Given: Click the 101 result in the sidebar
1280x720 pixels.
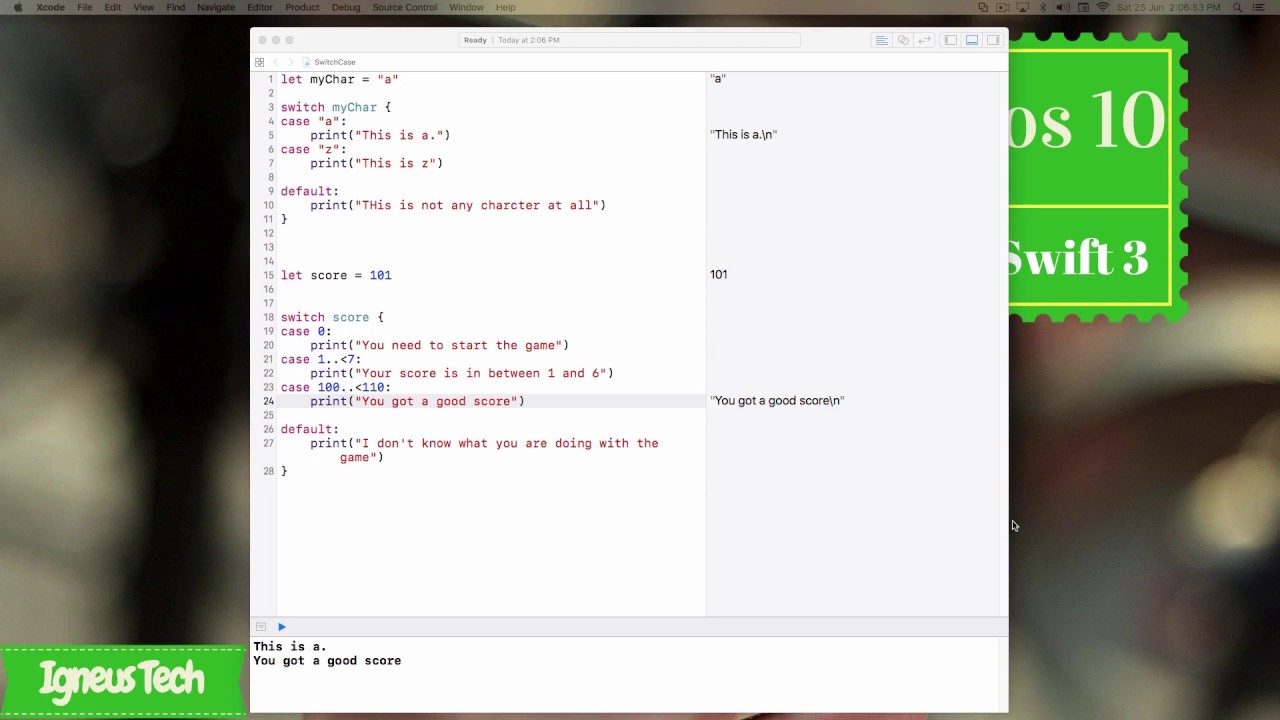Looking at the screenshot, I should 719,274.
